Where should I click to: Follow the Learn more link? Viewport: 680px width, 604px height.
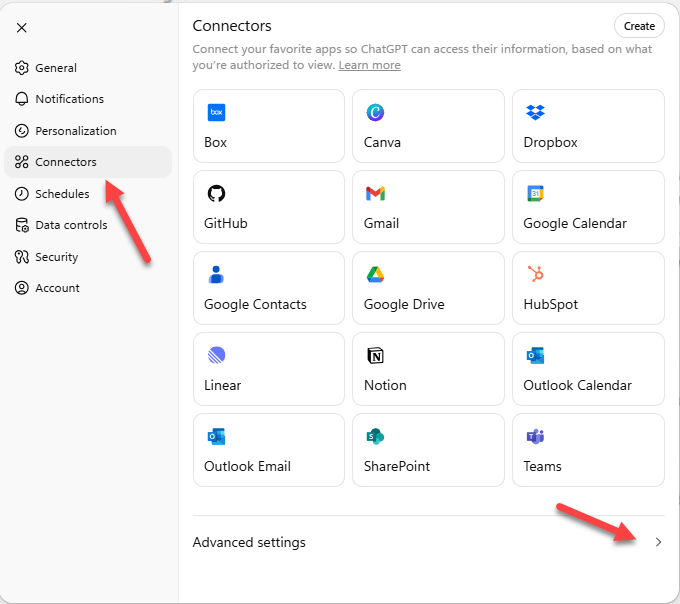click(x=369, y=65)
